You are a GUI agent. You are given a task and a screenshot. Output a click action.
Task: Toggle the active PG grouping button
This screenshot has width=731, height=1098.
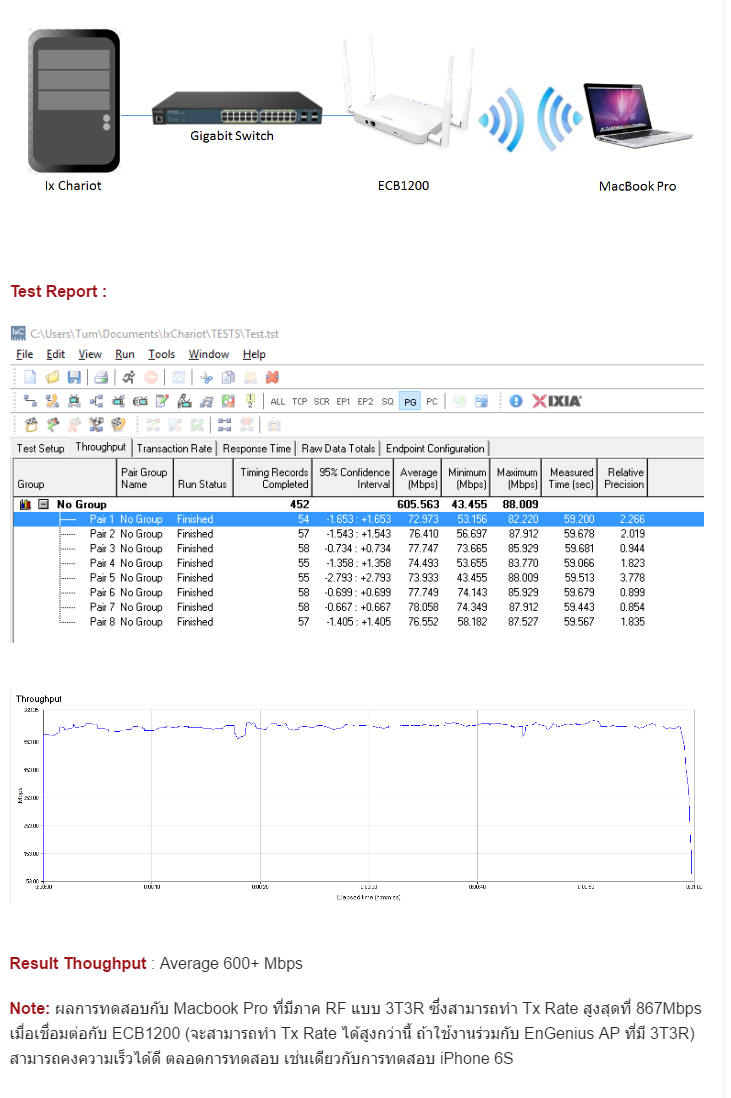pos(410,401)
